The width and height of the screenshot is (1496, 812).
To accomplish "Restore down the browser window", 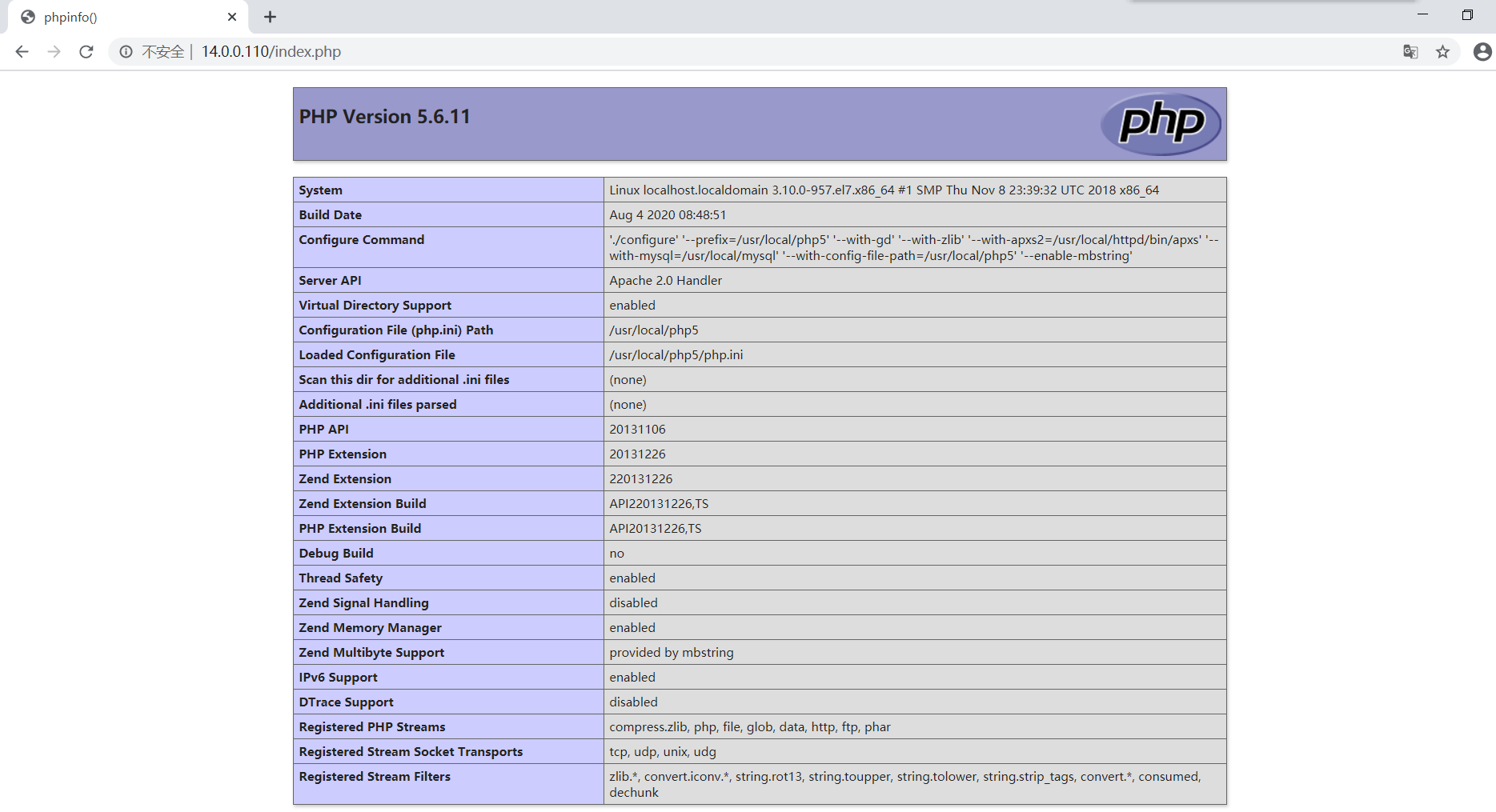I will (1467, 14).
